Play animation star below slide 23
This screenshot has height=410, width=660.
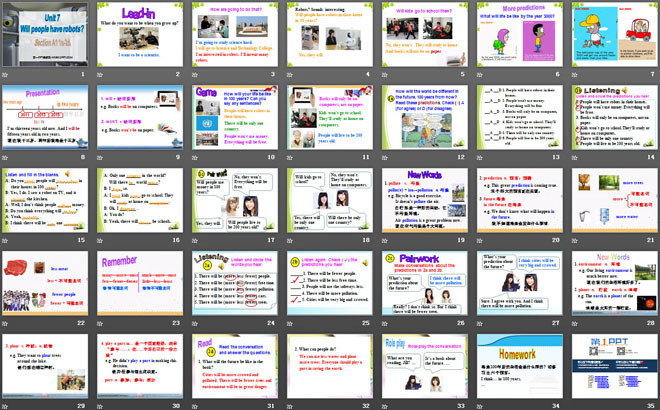pyautogui.click(x=100, y=324)
